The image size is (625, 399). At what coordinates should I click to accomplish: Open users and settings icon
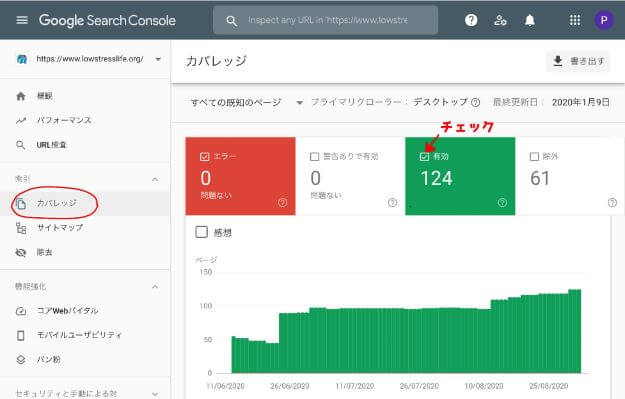[500, 20]
